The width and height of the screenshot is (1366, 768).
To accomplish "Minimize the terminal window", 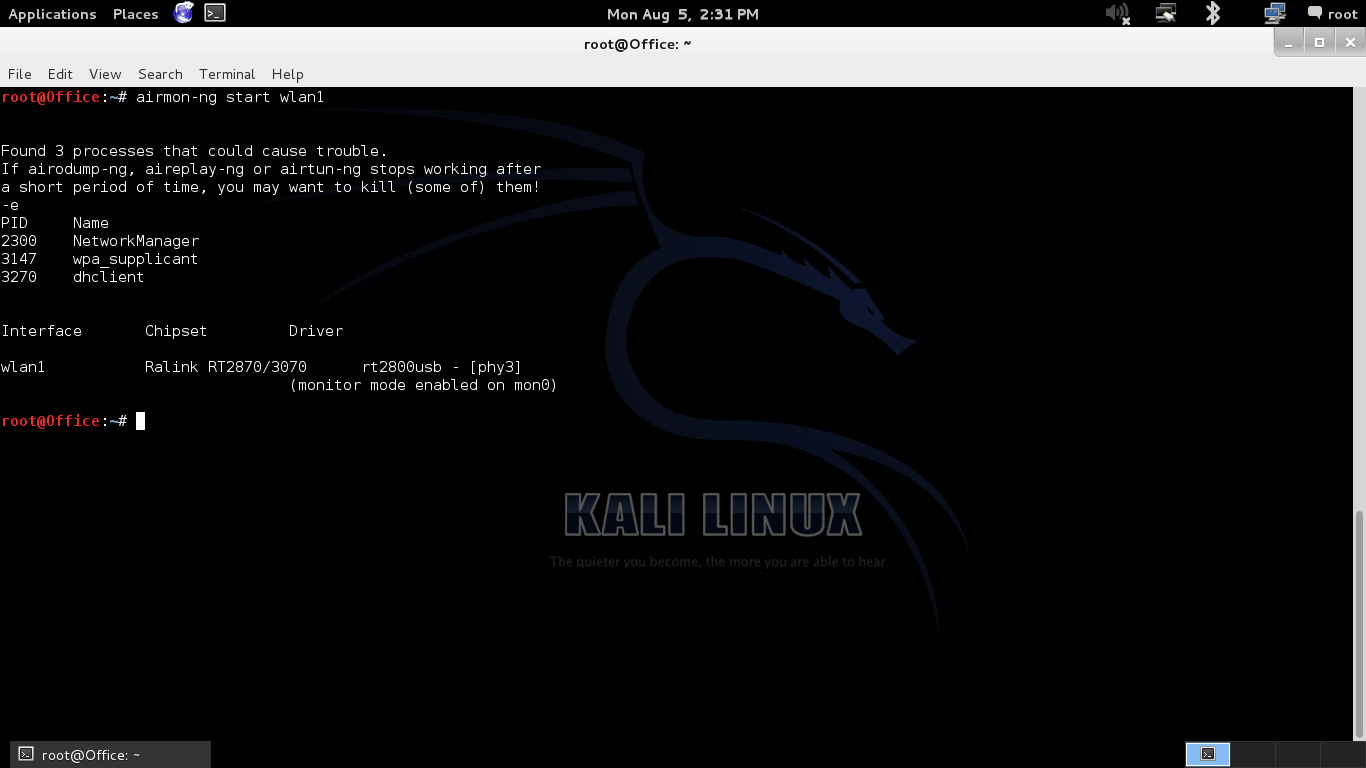I will click(1289, 43).
